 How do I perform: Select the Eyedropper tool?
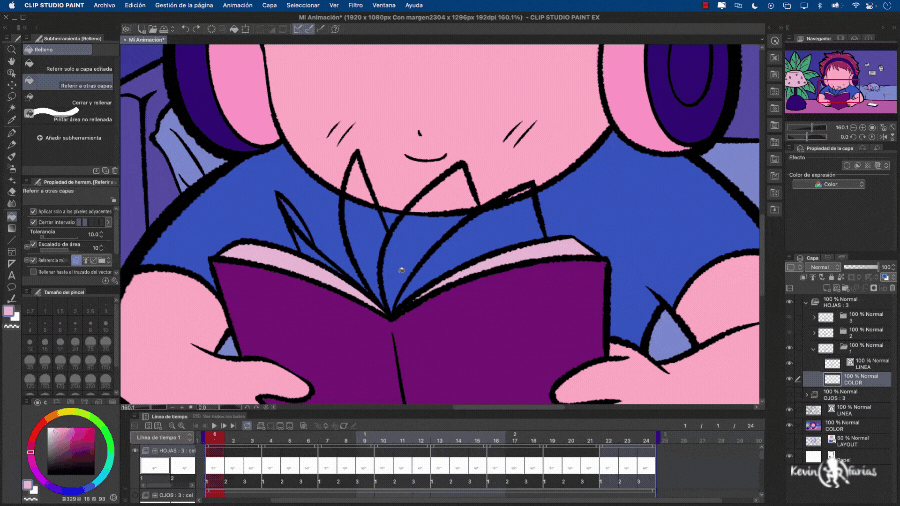click(x=11, y=120)
